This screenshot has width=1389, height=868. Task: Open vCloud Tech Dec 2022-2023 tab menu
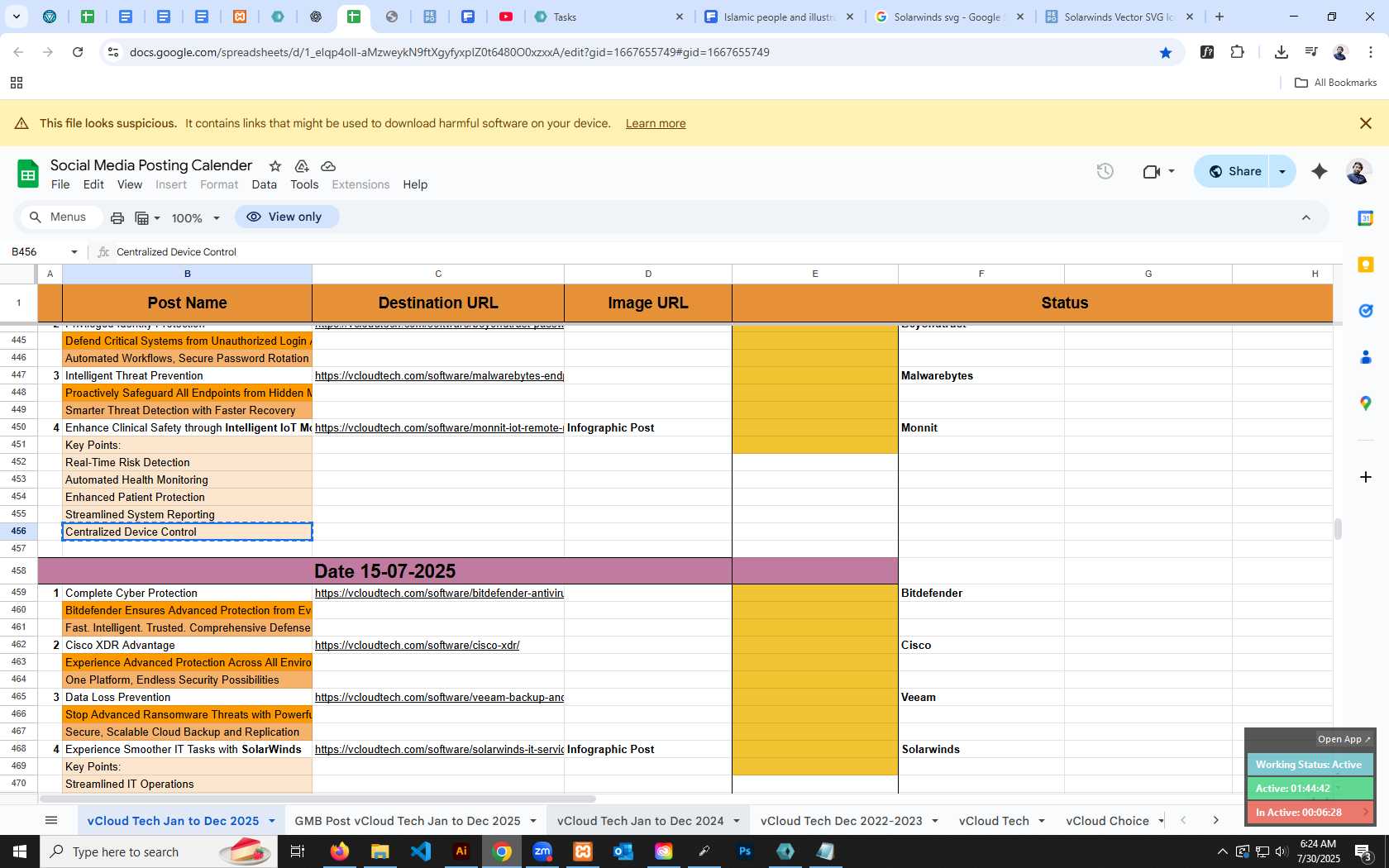click(x=935, y=821)
